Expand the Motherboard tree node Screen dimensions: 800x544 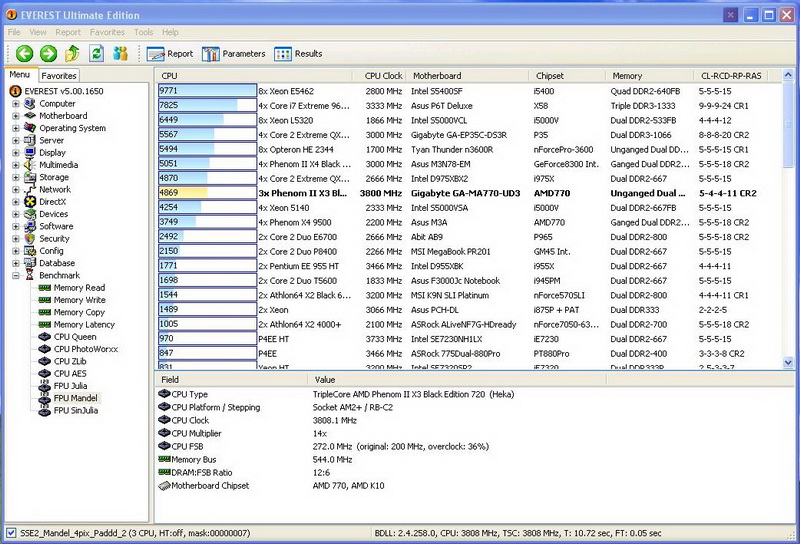tap(16, 116)
